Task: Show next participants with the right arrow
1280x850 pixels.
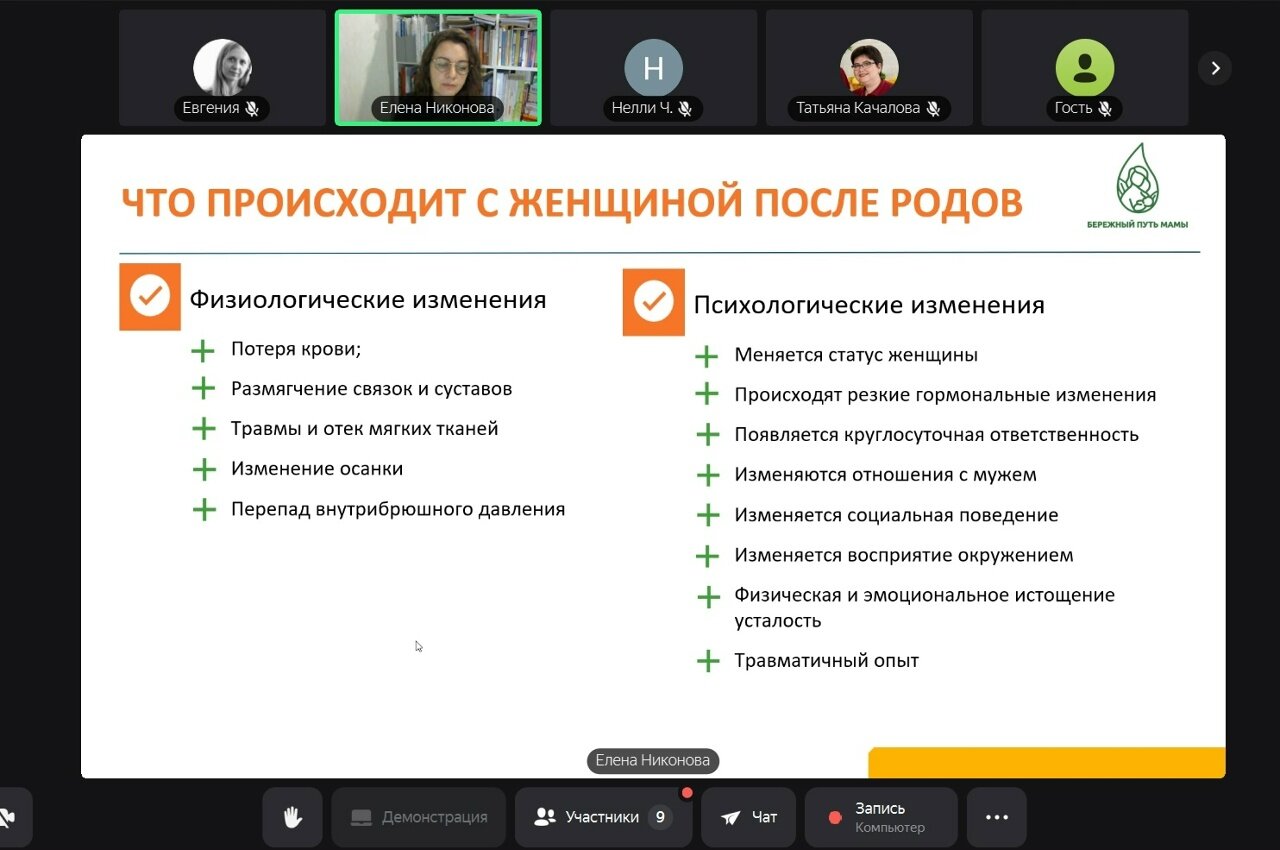Action: [x=1215, y=68]
